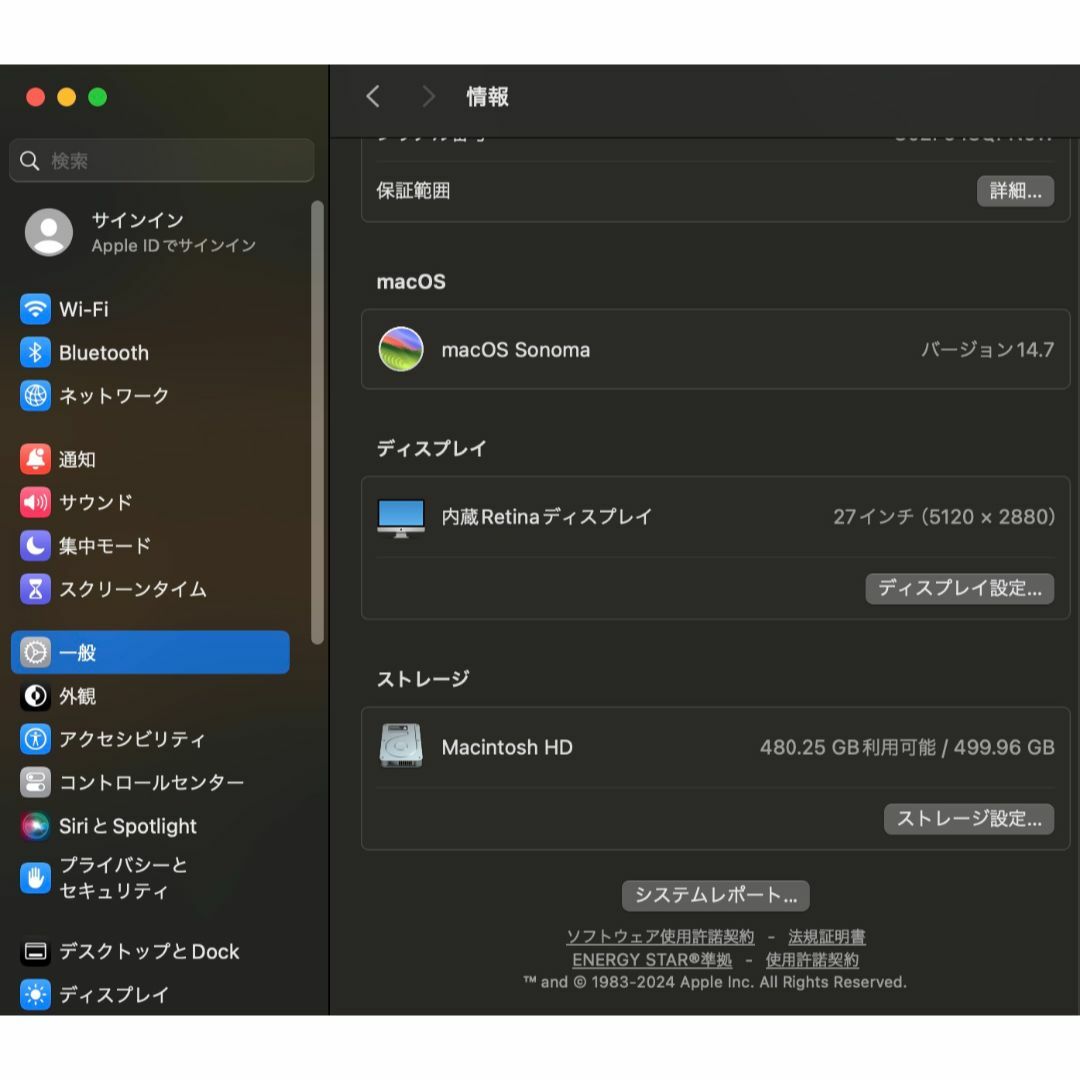Click the macOS section heading

[x=411, y=282]
